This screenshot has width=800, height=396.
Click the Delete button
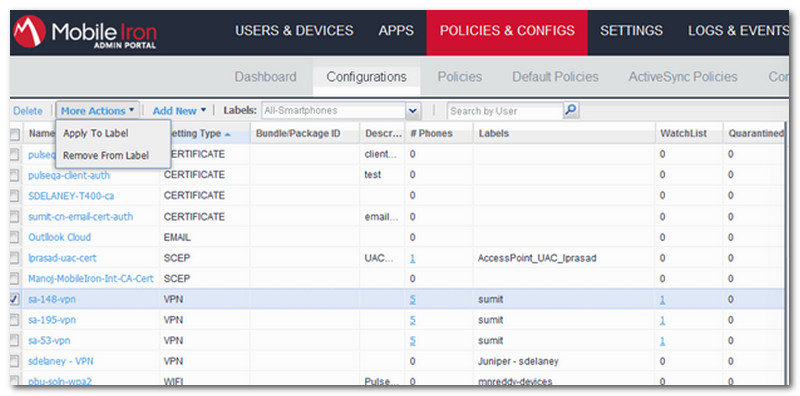(x=28, y=111)
